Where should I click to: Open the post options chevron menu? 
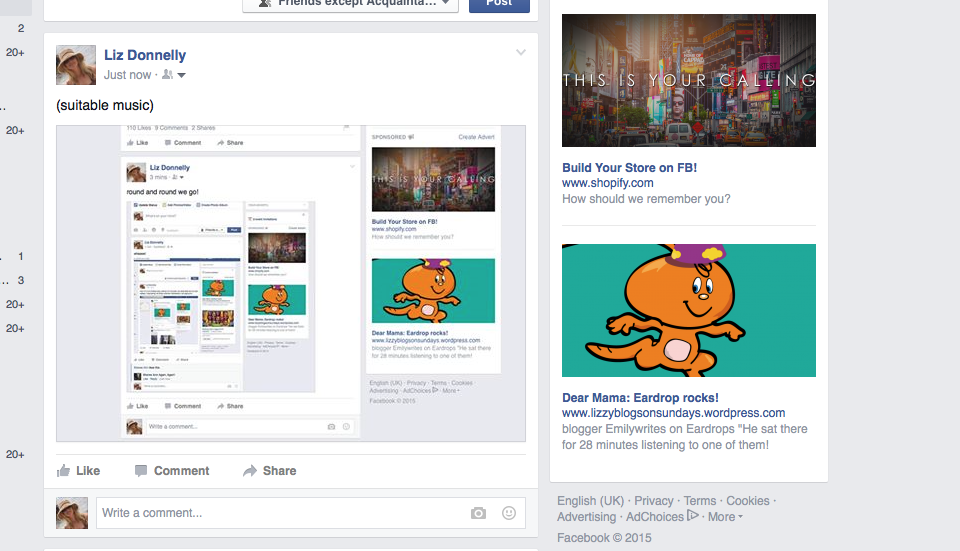(x=520, y=53)
